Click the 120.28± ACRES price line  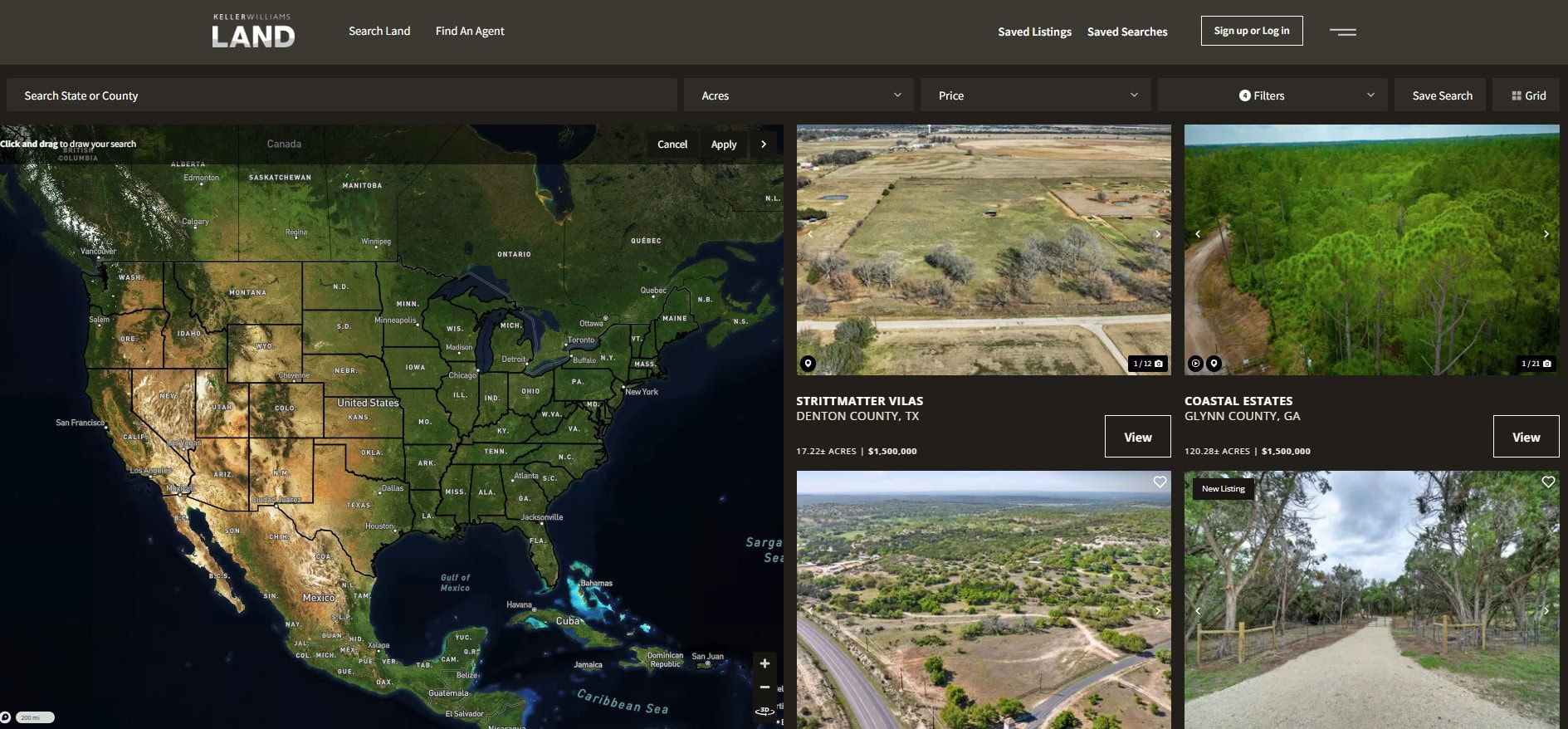pyautogui.click(x=1248, y=452)
